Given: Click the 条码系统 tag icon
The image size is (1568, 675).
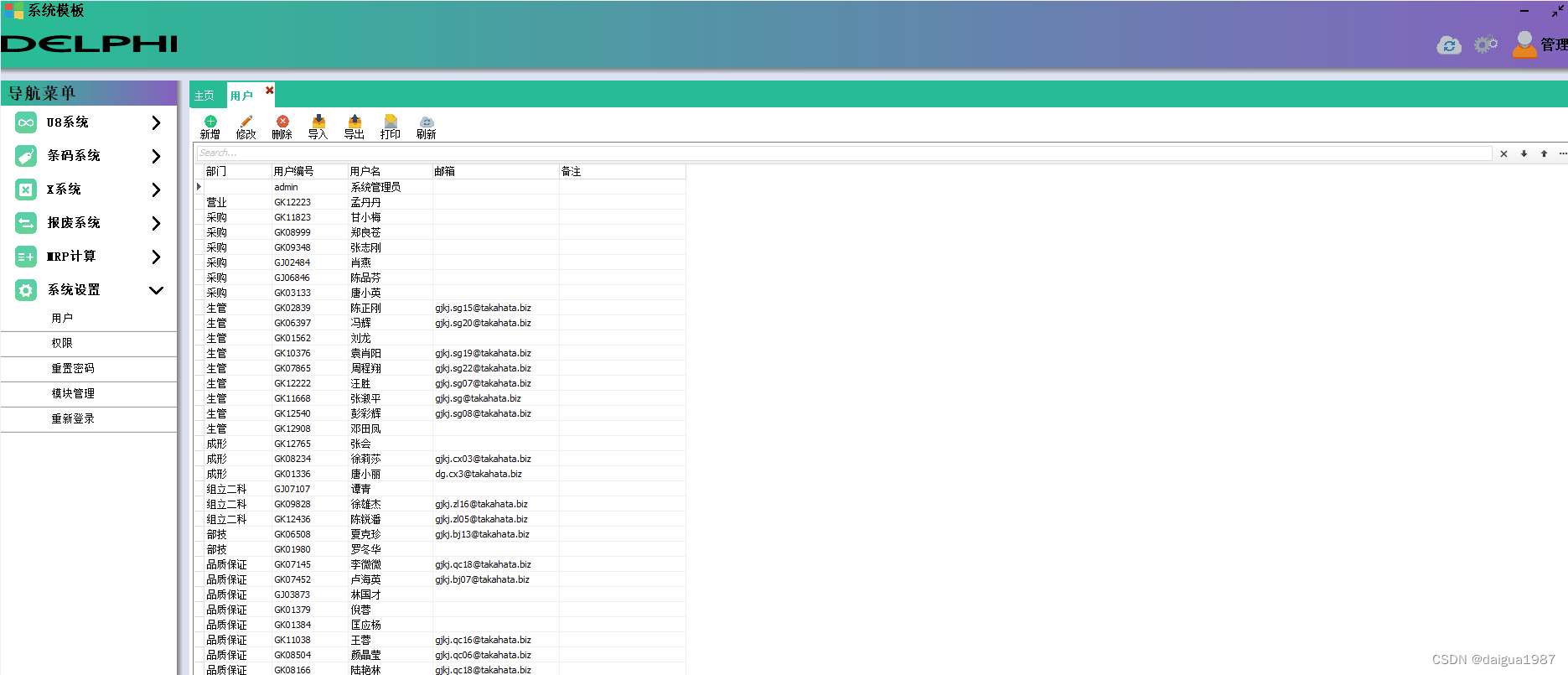Looking at the screenshot, I should point(26,156).
